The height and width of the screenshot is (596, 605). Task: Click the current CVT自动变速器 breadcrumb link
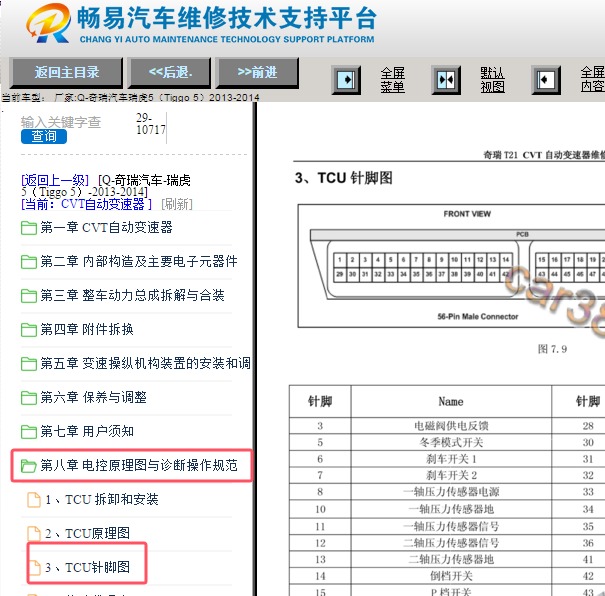[87, 204]
